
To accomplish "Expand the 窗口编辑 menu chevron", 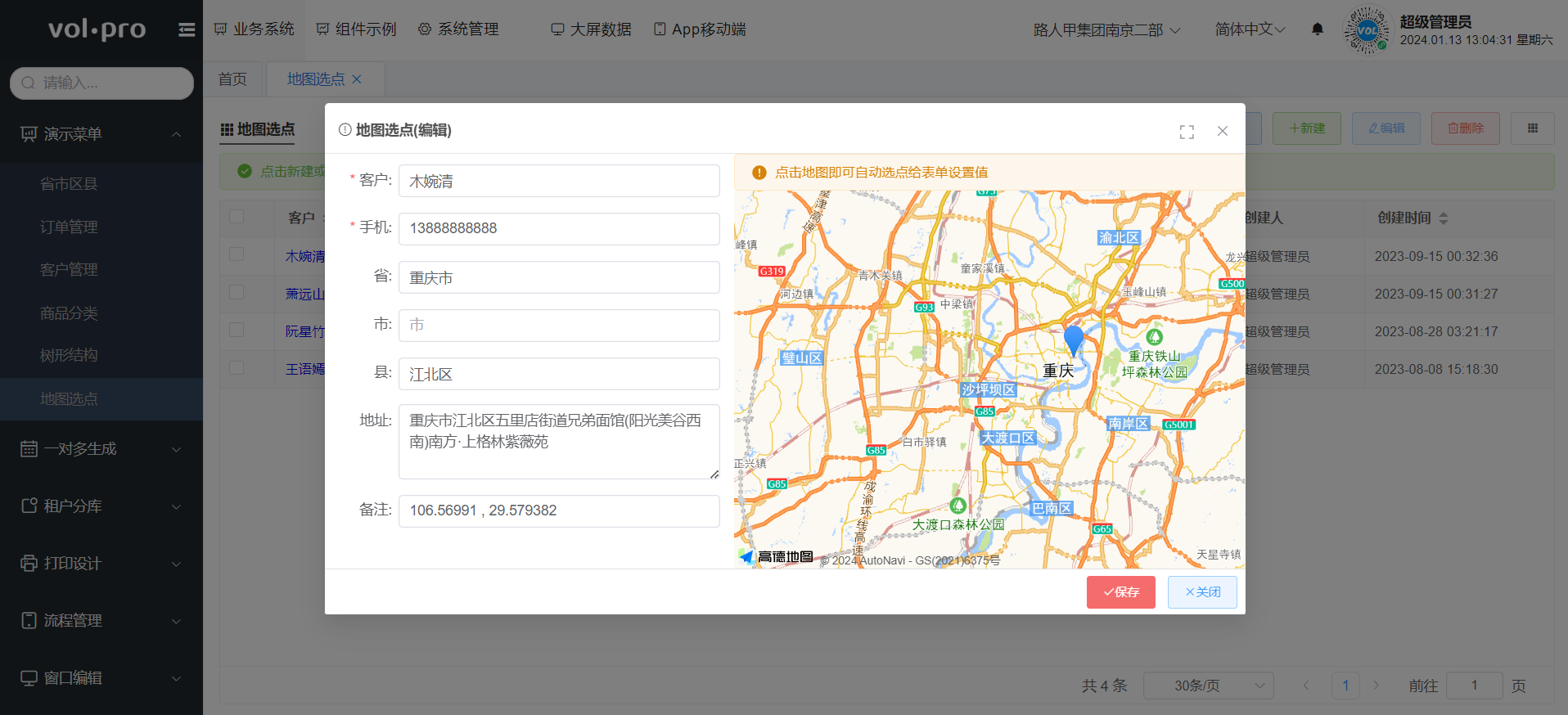I will (176, 678).
